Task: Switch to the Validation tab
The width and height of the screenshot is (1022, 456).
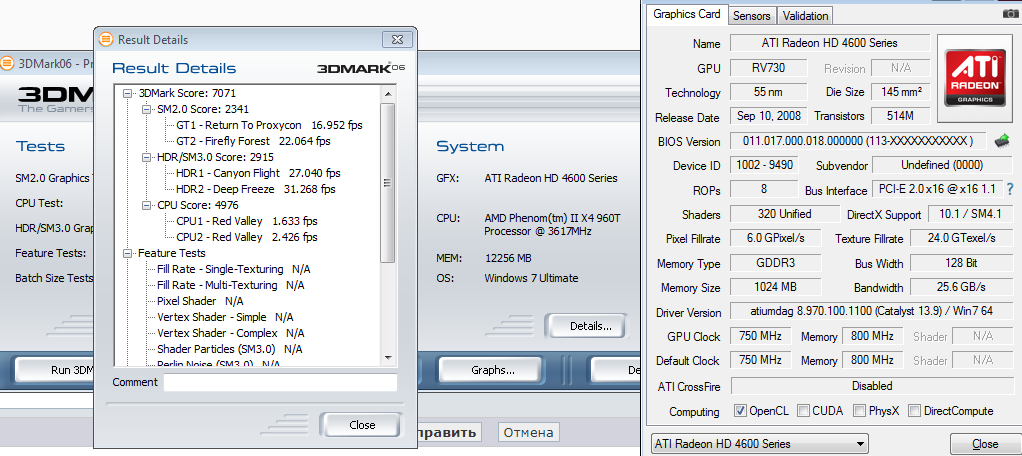Action: click(x=805, y=16)
